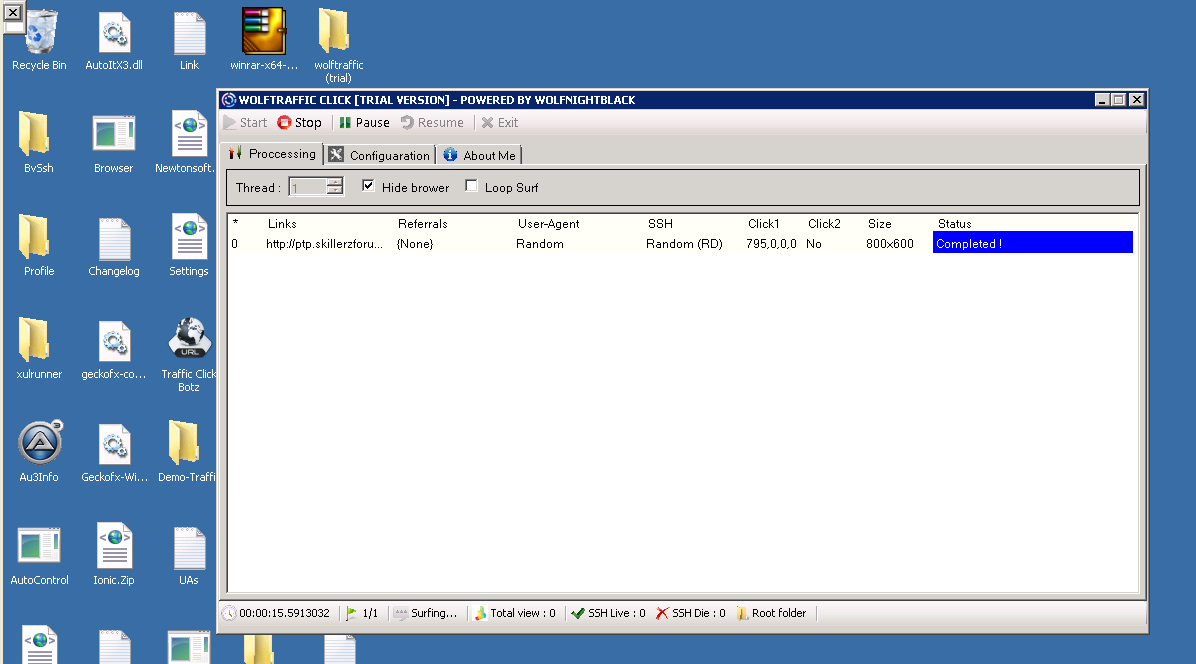1196x664 pixels.
Task: Click the Size column header
Action: tap(879, 224)
